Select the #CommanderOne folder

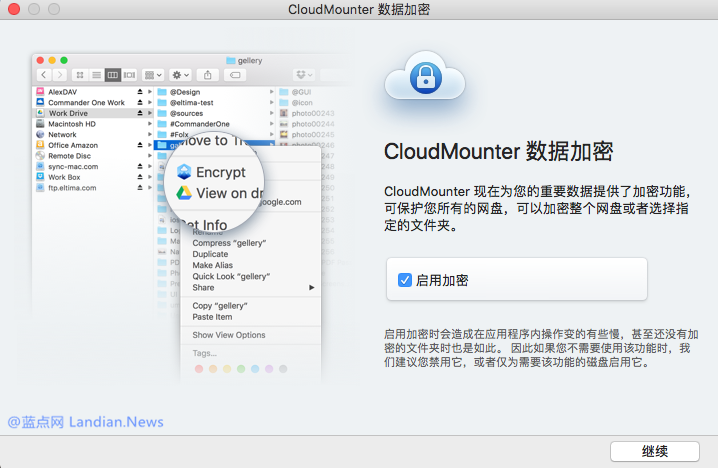(215, 124)
